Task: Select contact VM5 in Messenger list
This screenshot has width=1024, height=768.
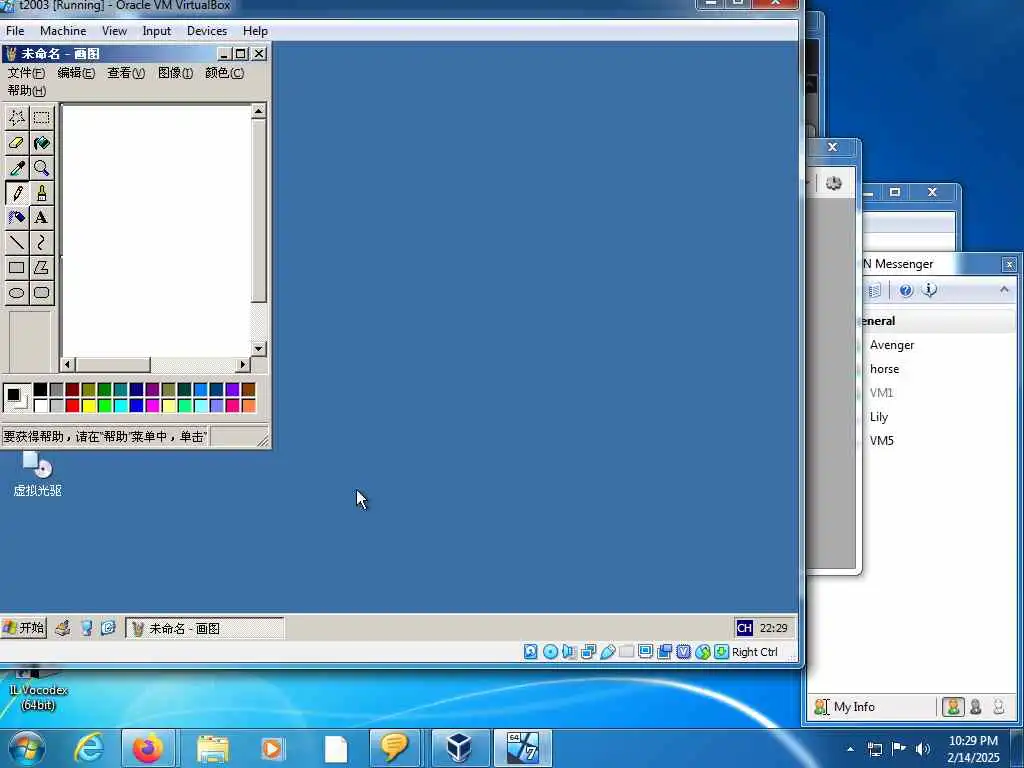Action: [882, 441]
